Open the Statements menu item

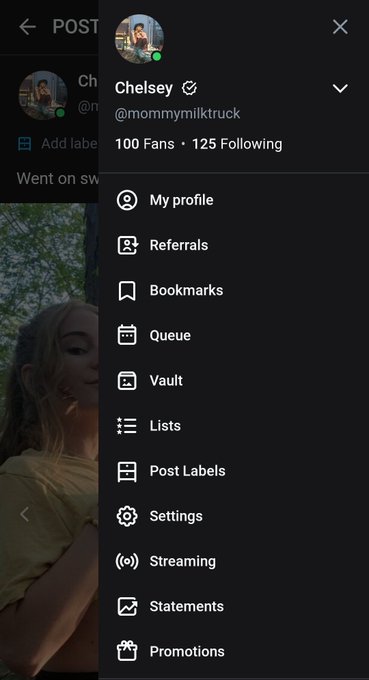[234, 607]
